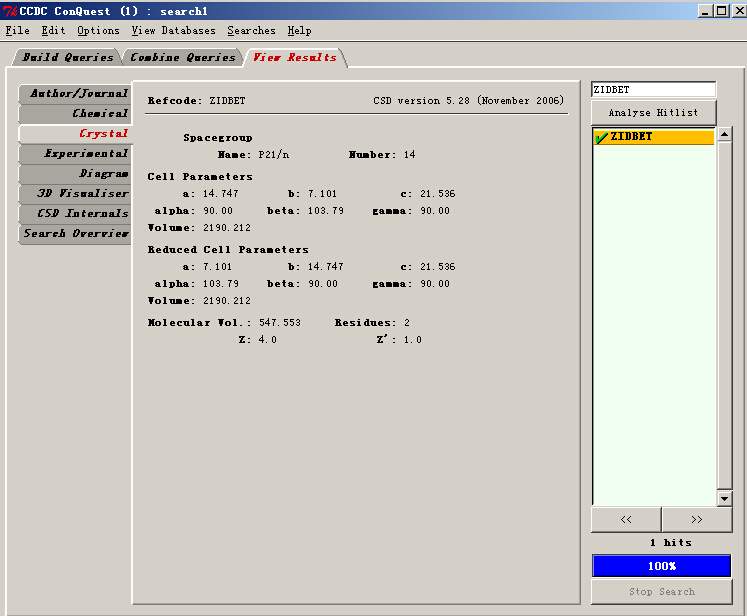
Task: Click the Analyse Hitlist button
Action: click(654, 113)
